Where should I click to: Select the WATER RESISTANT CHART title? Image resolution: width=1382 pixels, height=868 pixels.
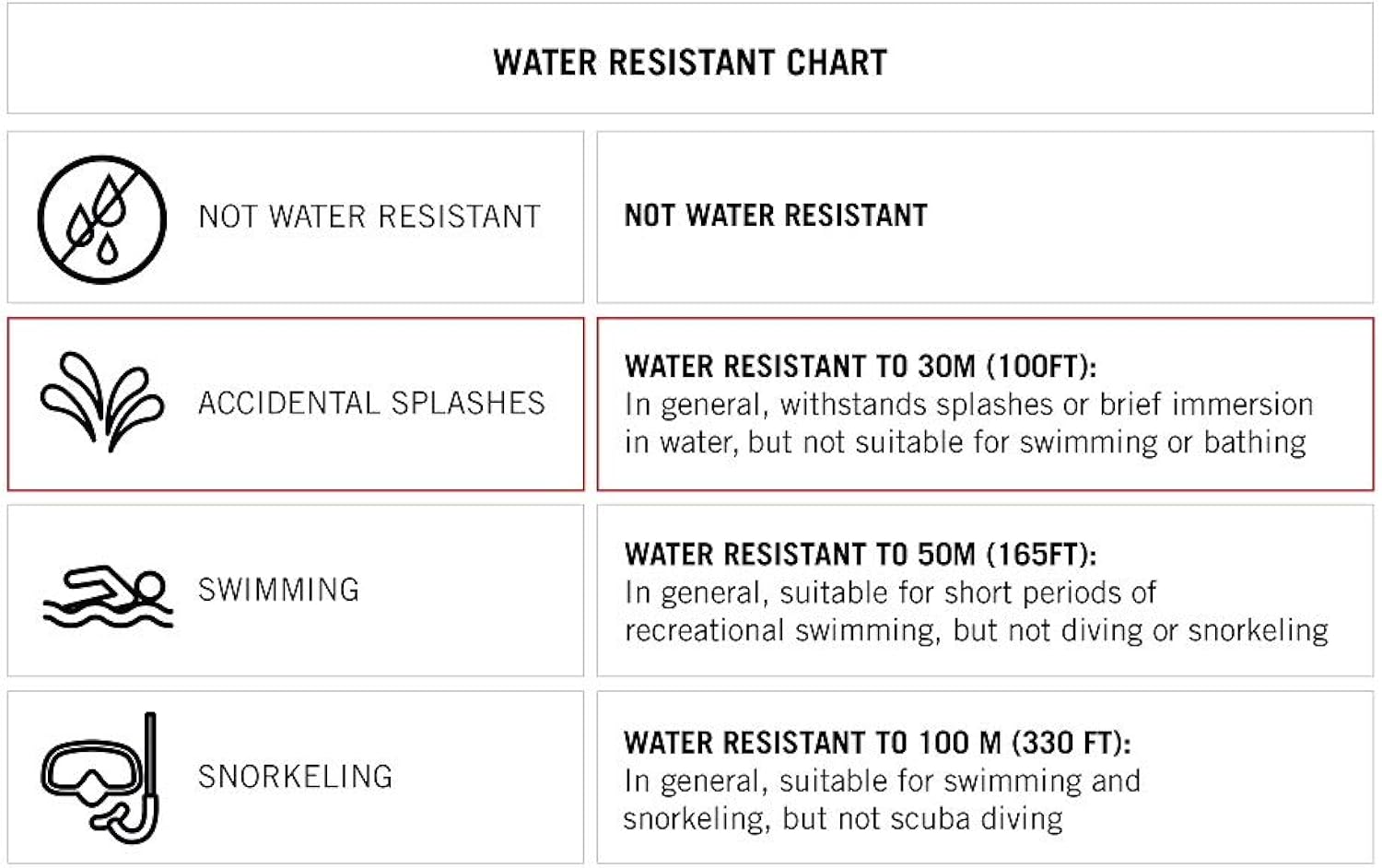[x=689, y=63]
